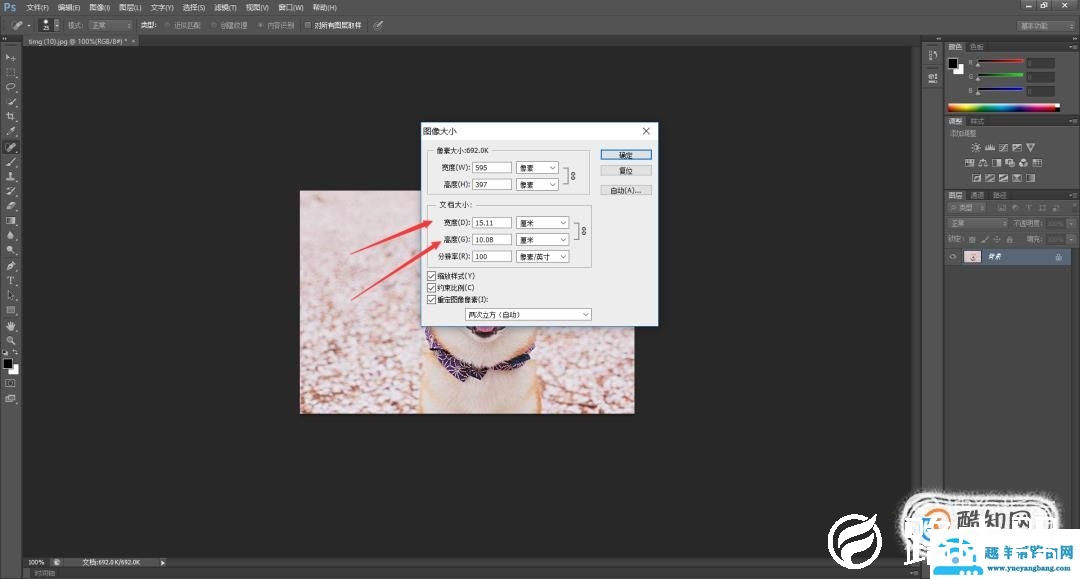Select the Zoom tool

(x=10, y=340)
